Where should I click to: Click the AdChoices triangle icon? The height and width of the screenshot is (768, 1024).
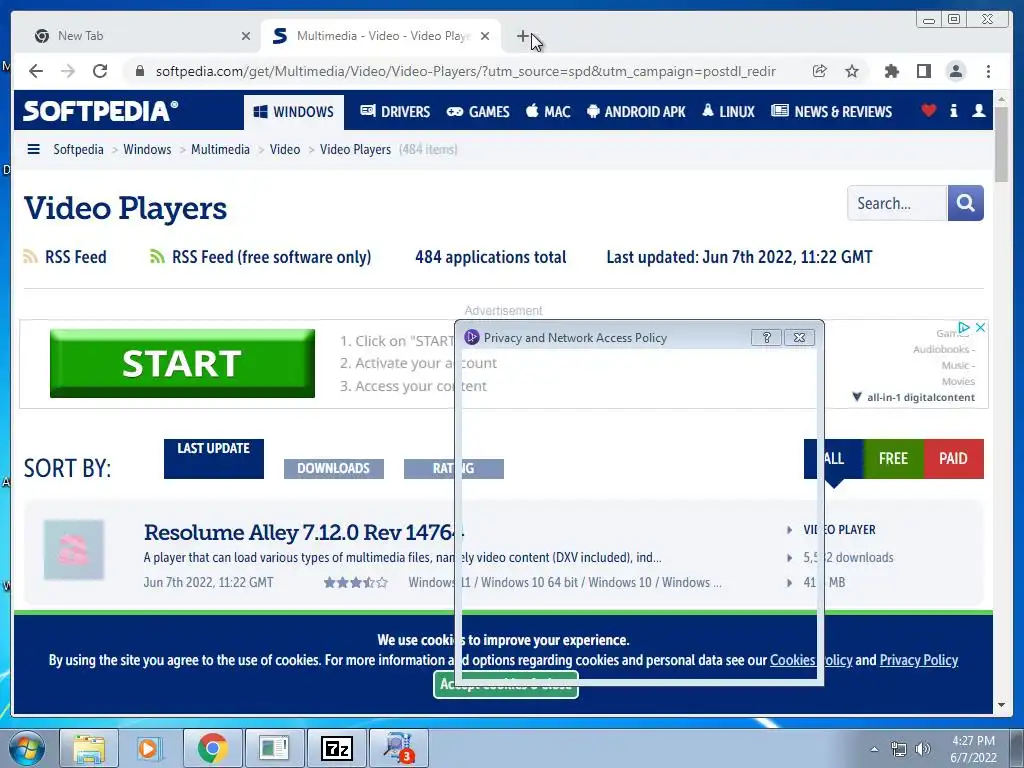click(964, 327)
